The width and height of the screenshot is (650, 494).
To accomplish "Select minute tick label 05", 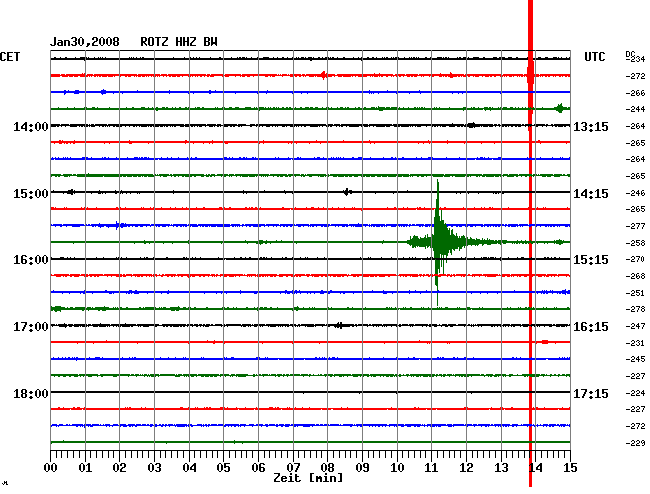I will click(x=223, y=468).
